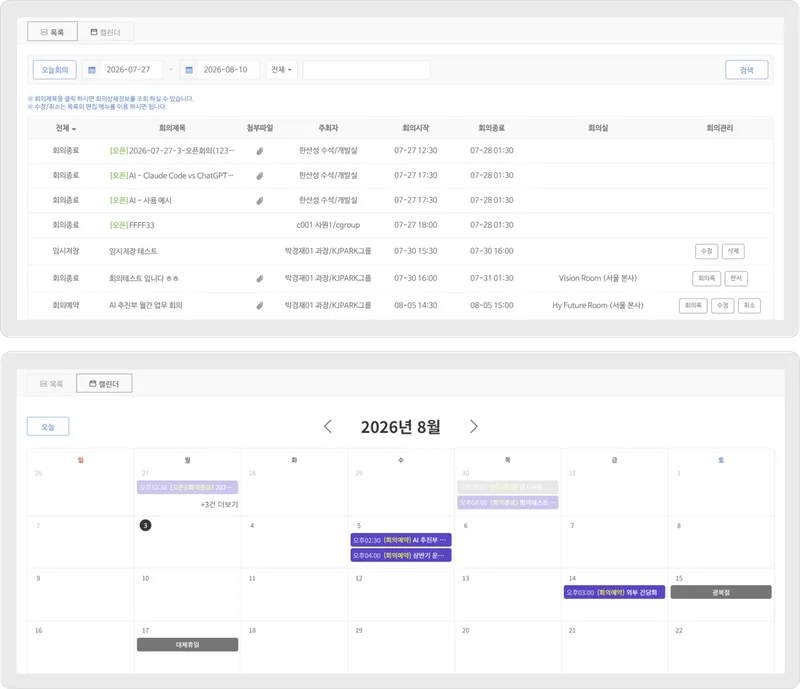Click calendar icon beside 2026-07-27 start date

coord(92,70)
